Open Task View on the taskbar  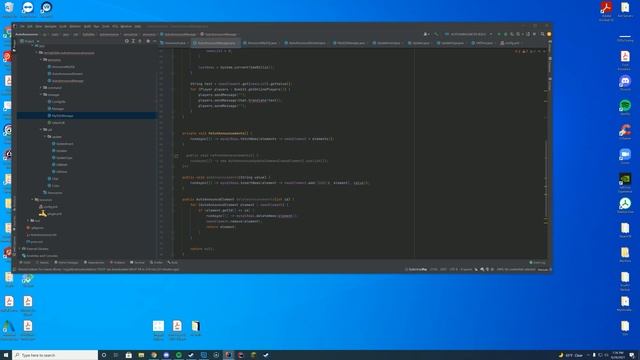coord(116,355)
